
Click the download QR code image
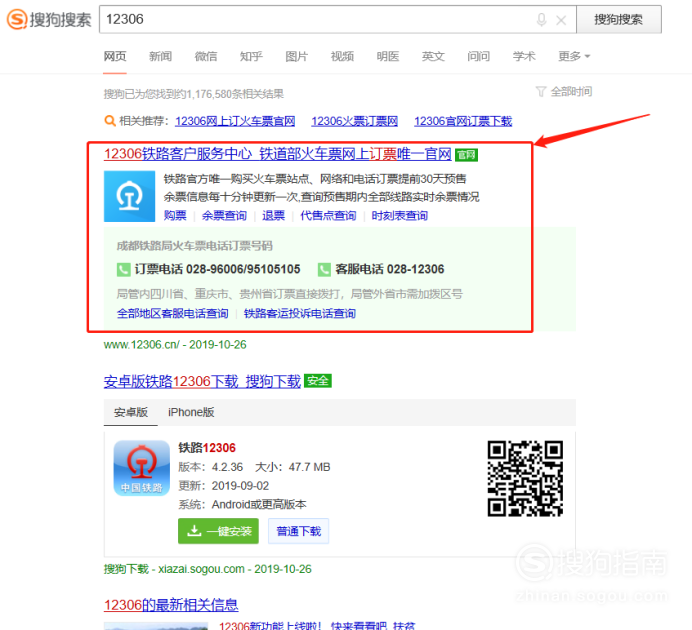pos(525,478)
